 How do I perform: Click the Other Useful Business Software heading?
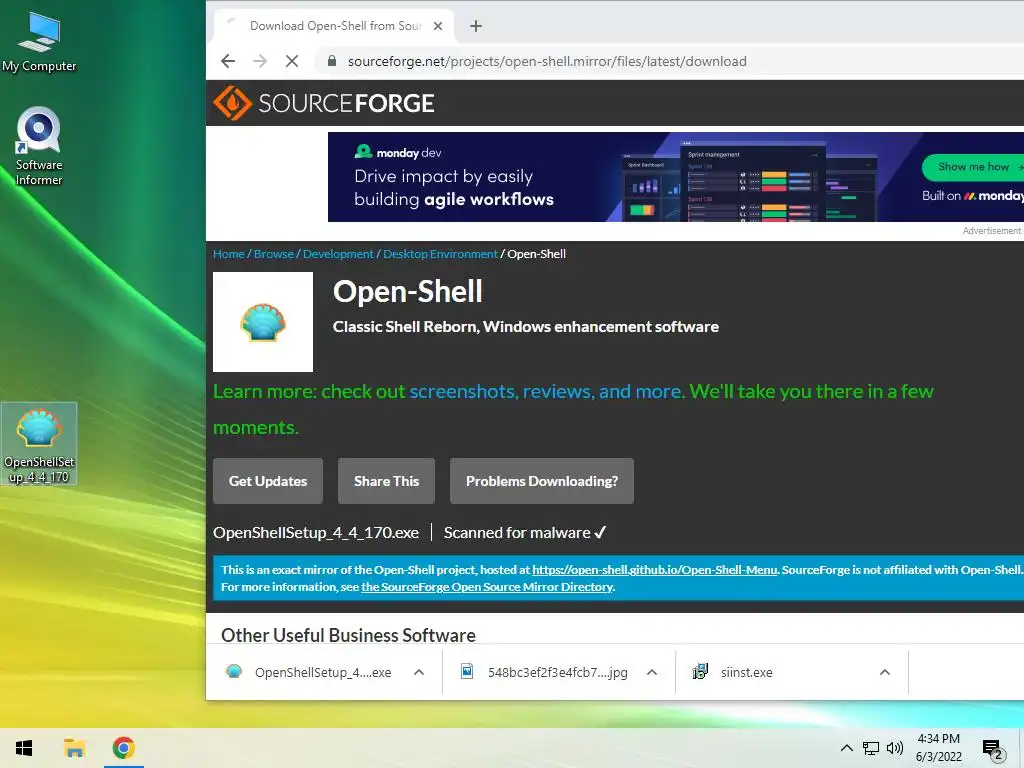348,635
